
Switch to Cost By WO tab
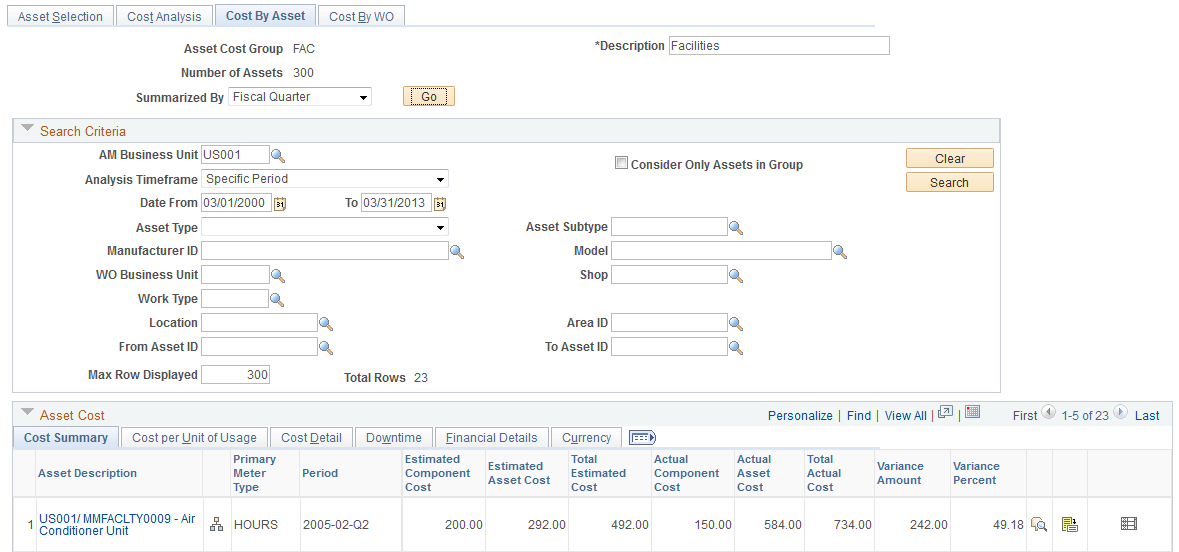click(362, 17)
